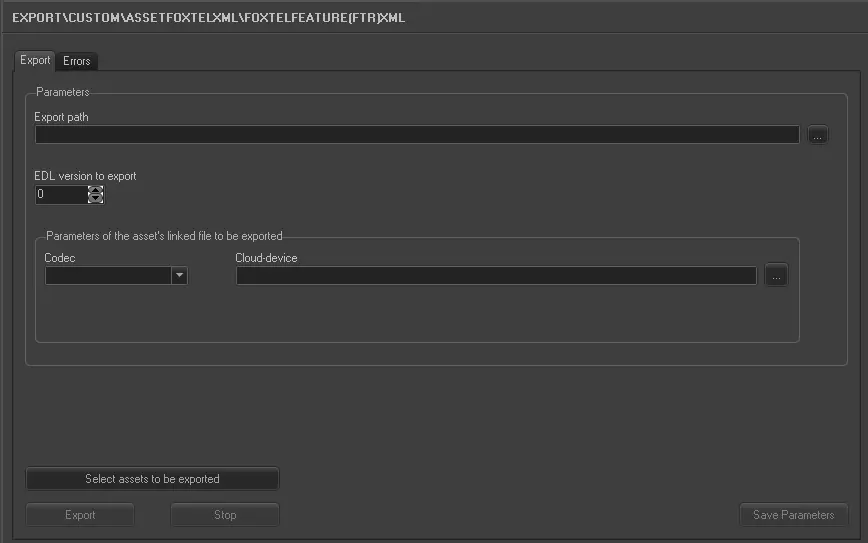The image size is (868, 543).
Task: Click the Export path text field
Action: click(x=416, y=135)
